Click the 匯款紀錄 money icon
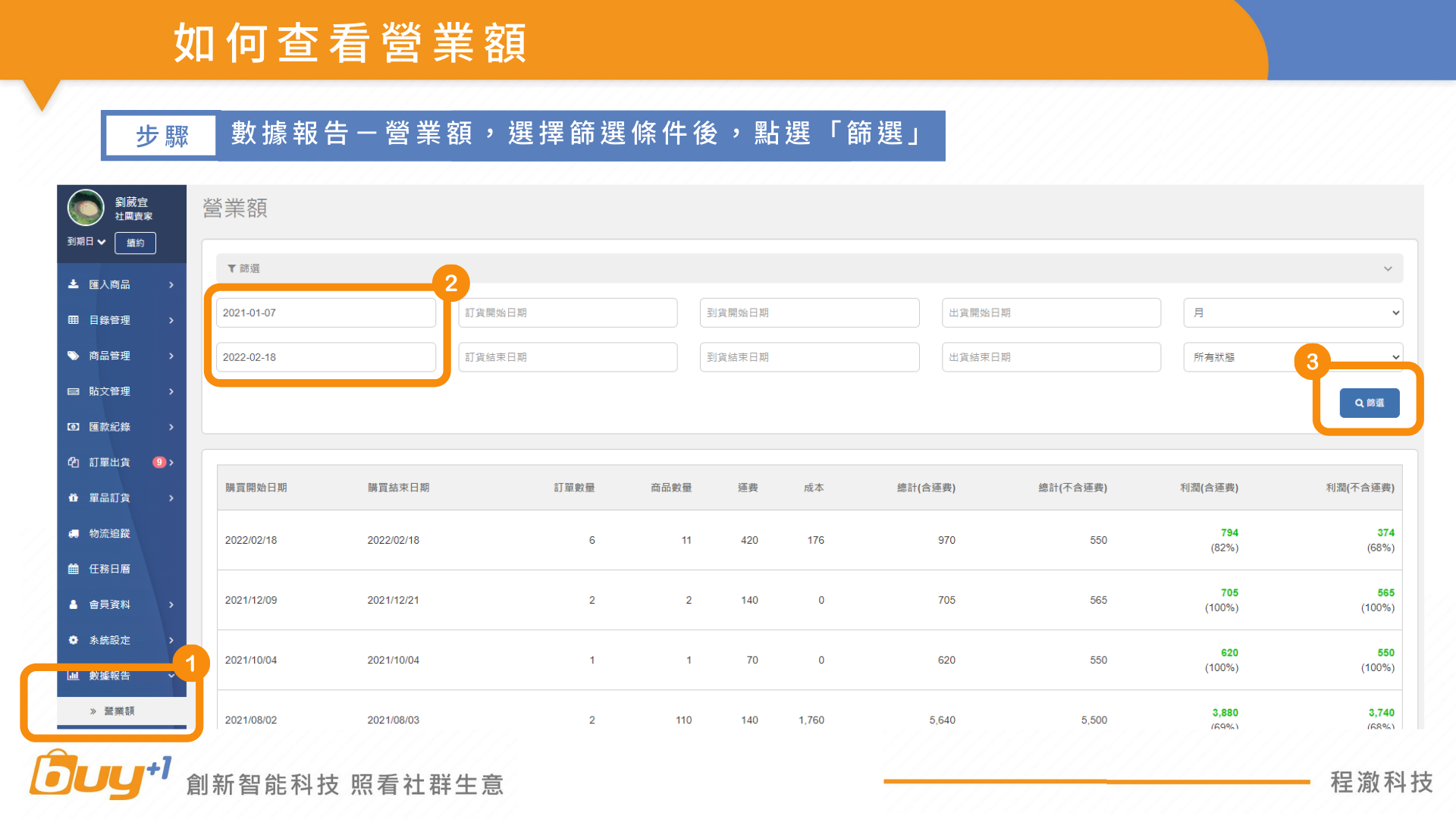Viewport: 1456px width, 819px height. 74,427
